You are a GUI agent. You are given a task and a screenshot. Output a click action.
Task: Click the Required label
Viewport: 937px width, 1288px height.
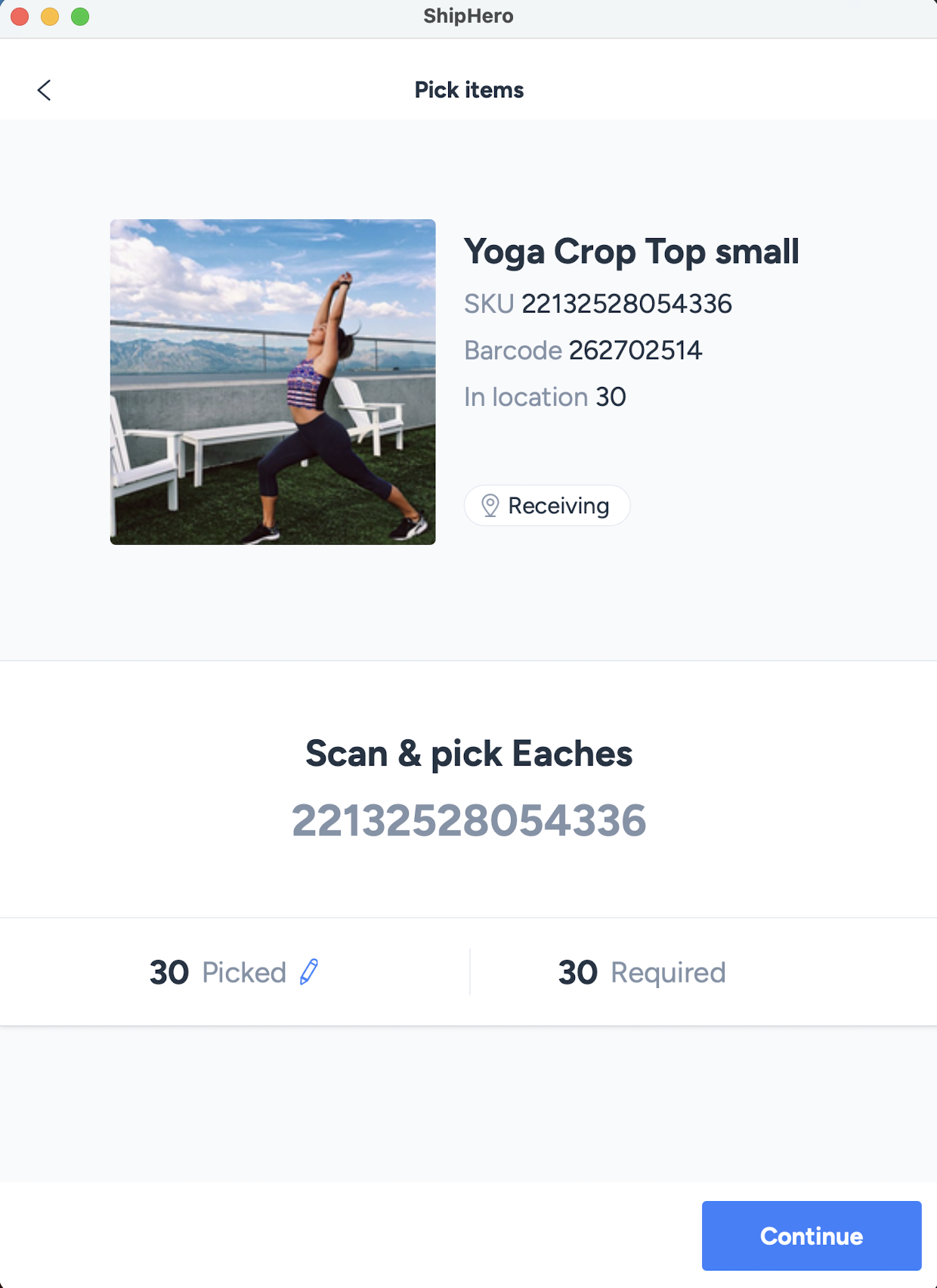tap(668, 973)
